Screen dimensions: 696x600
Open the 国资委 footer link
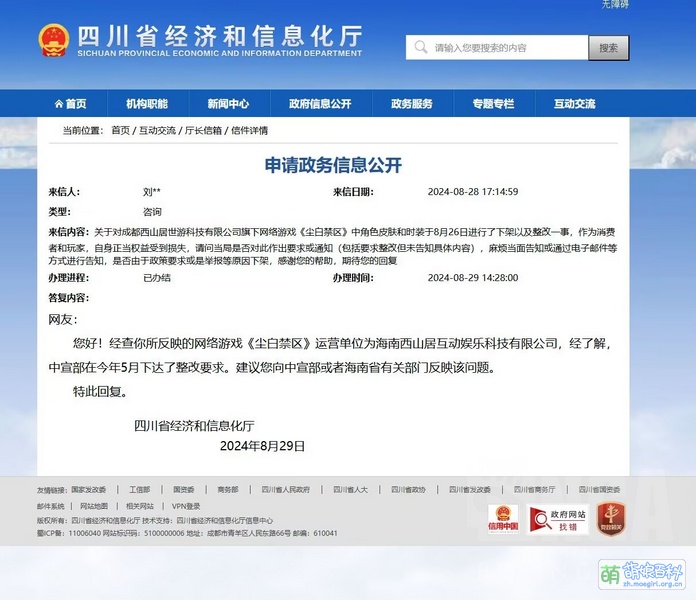point(184,489)
